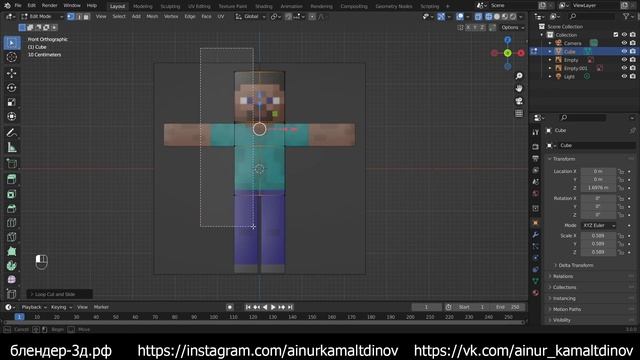
Task: Open the Playback menu in timeline
Action: click(33, 307)
